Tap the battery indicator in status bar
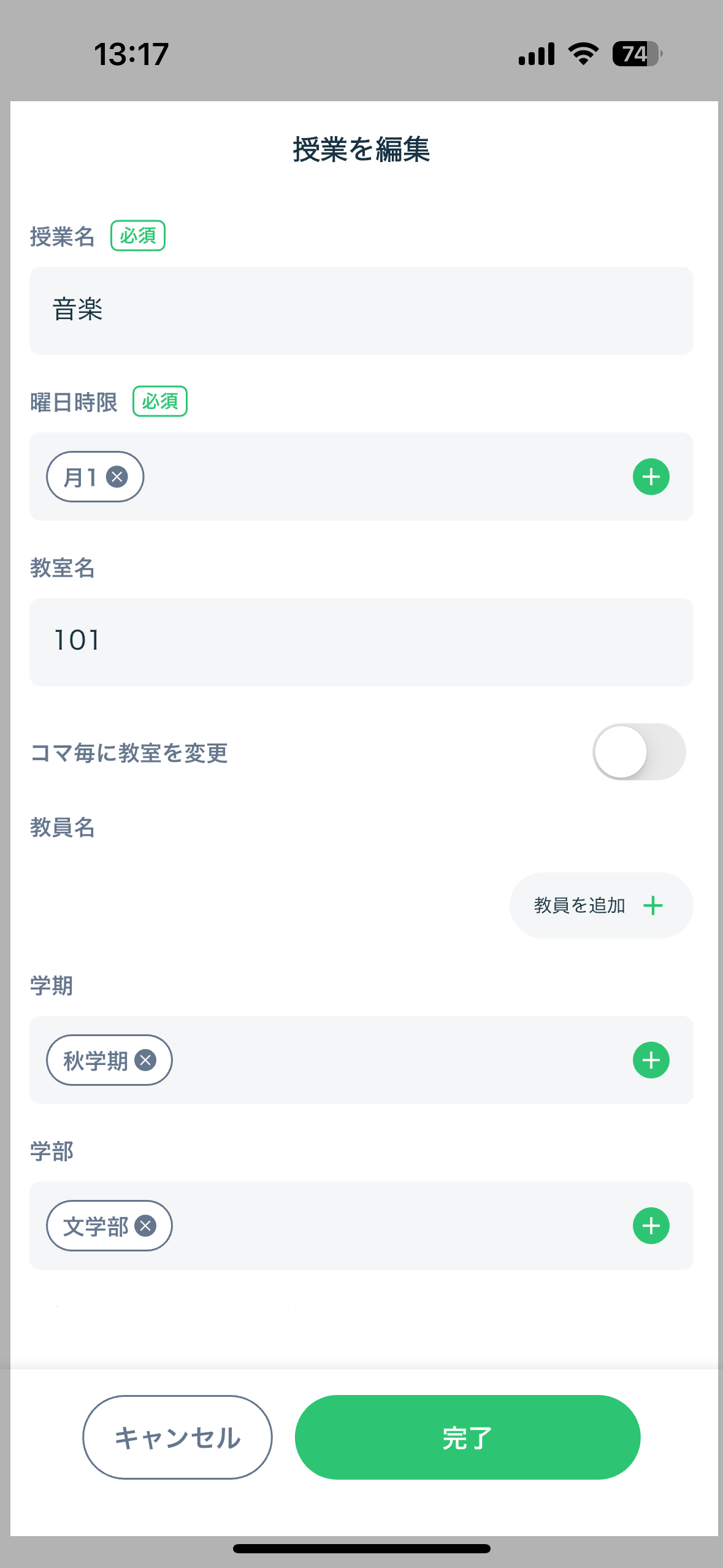This screenshot has height=1568, width=723. (637, 54)
